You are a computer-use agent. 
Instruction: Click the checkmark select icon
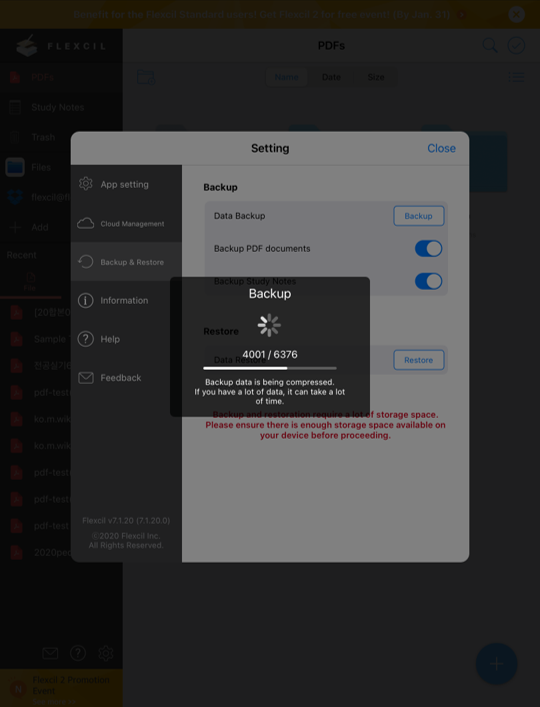point(516,46)
